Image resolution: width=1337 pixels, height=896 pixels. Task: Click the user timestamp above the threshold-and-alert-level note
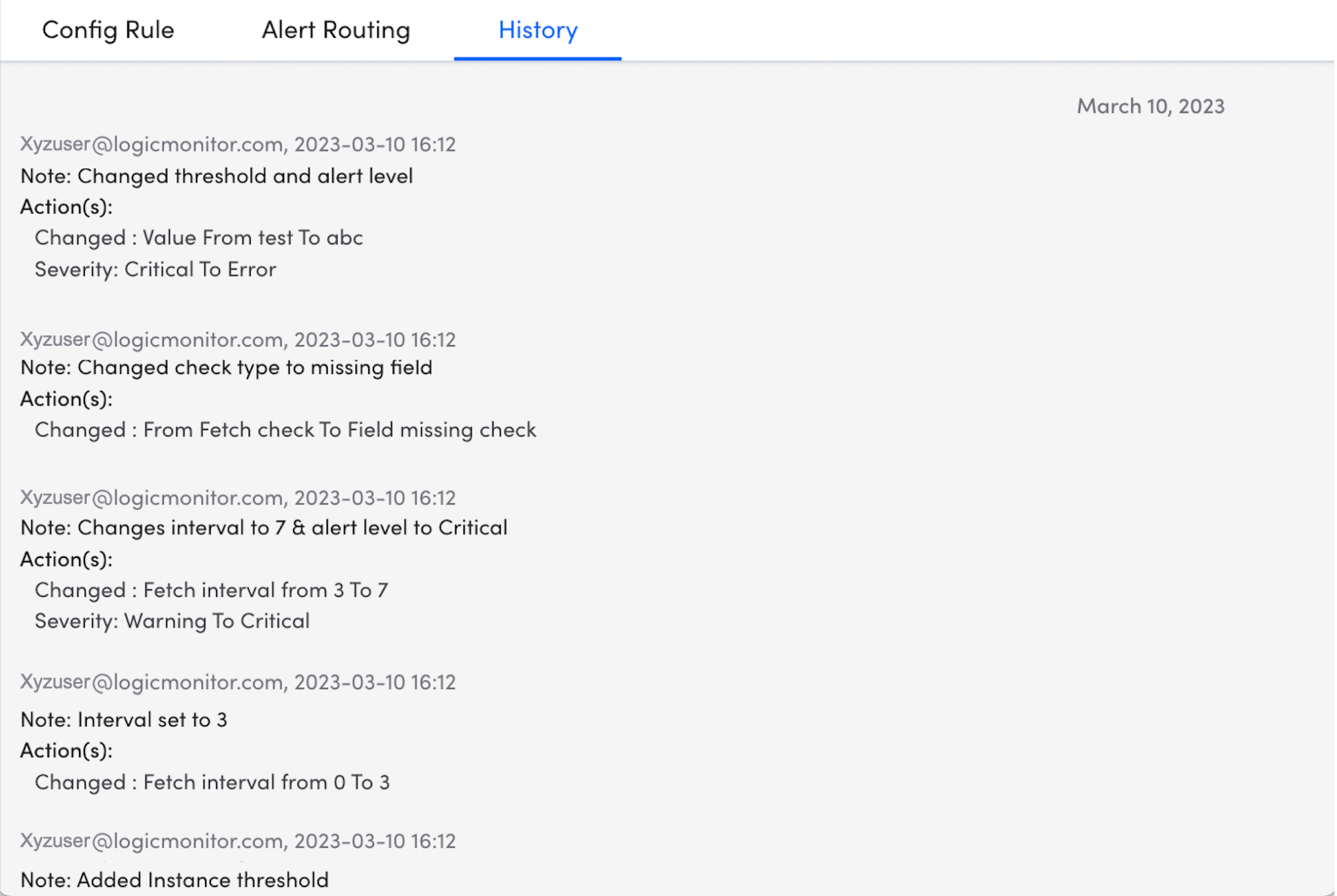(238, 144)
